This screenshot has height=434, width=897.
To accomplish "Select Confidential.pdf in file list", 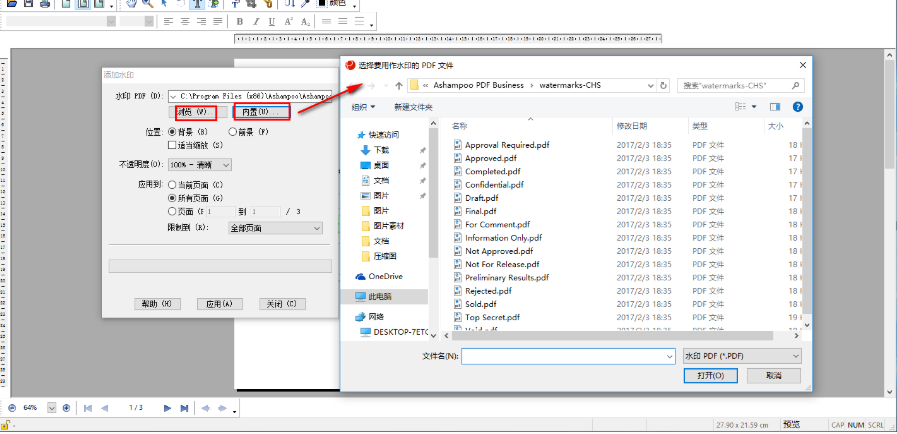I will [494, 185].
